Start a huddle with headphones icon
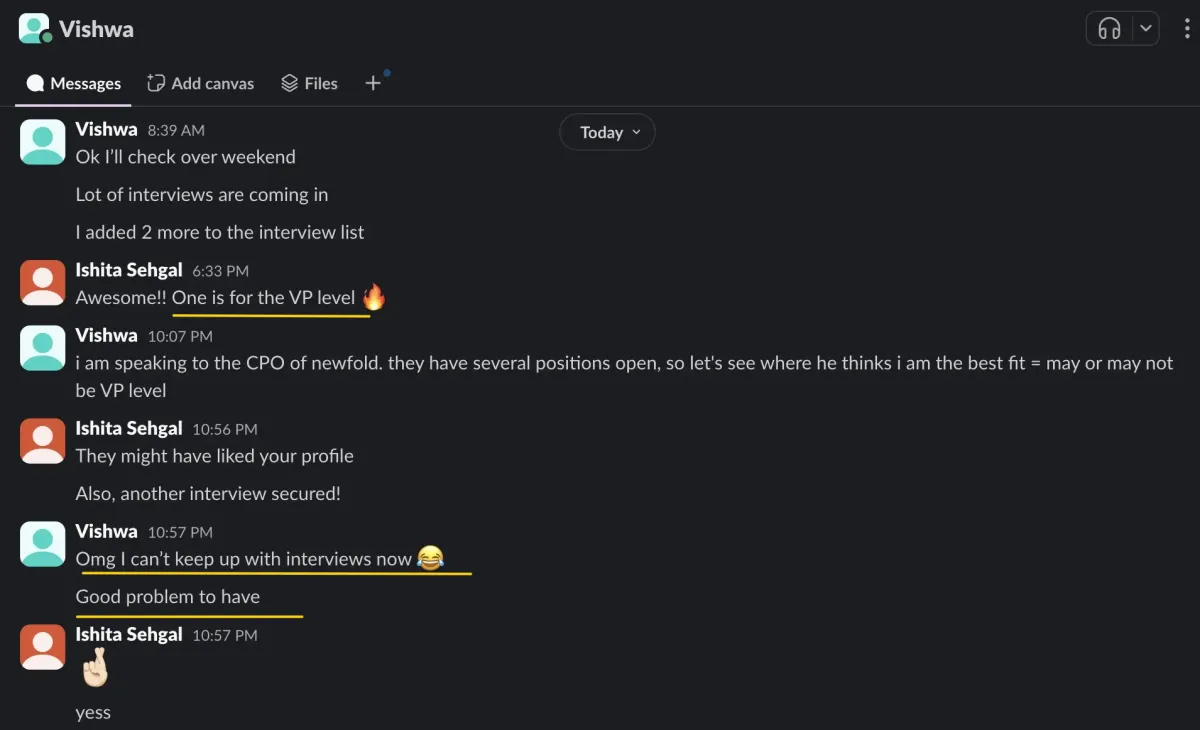This screenshot has width=1200, height=730. point(1109,29)
